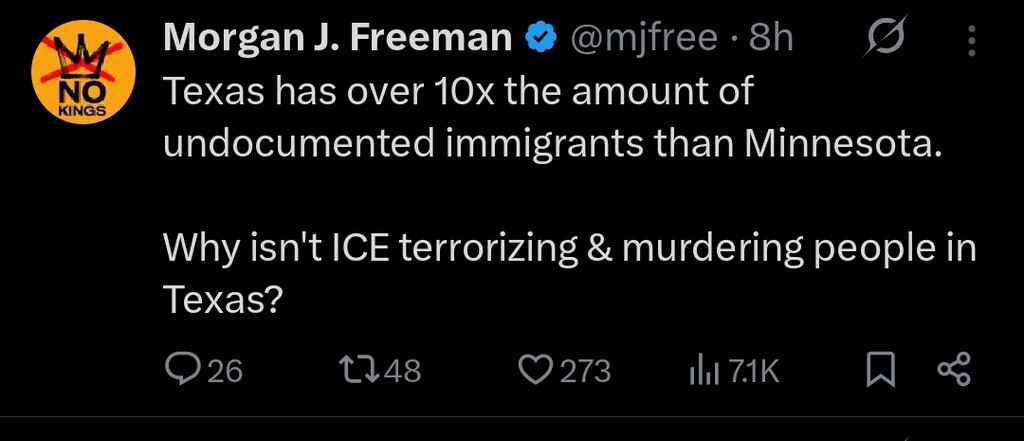Click the 7.1K views count
This screenshot has height=441, width=1024.
click(x=752, y=372)
